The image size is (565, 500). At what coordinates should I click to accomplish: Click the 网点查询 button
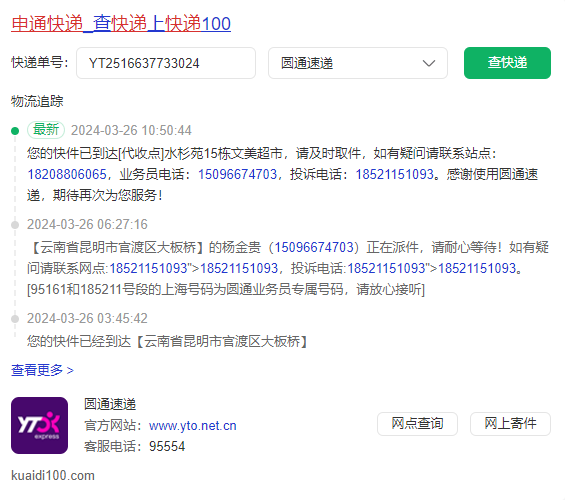pos(417,424)
